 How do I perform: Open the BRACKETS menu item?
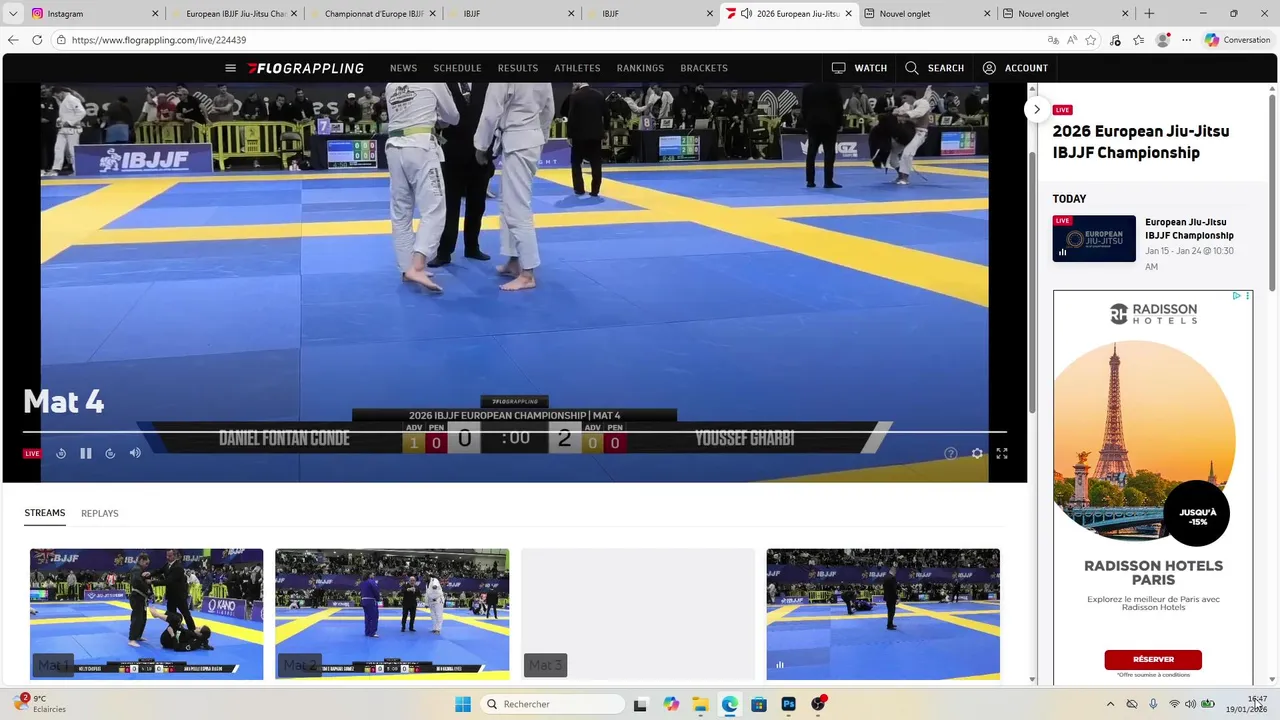(x=704, y=68)
